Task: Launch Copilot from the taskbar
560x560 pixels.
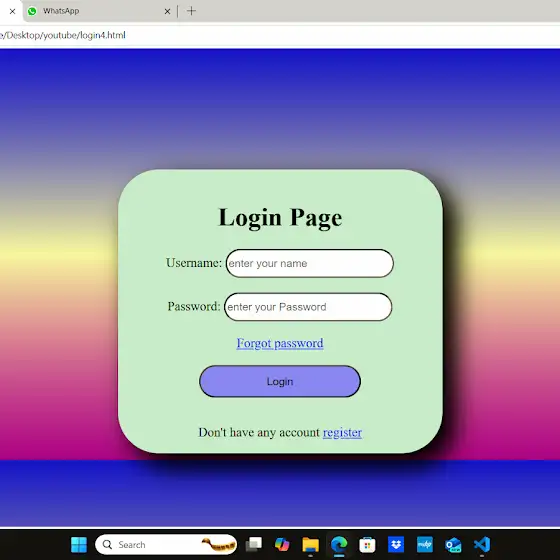Action: (282, 545)
